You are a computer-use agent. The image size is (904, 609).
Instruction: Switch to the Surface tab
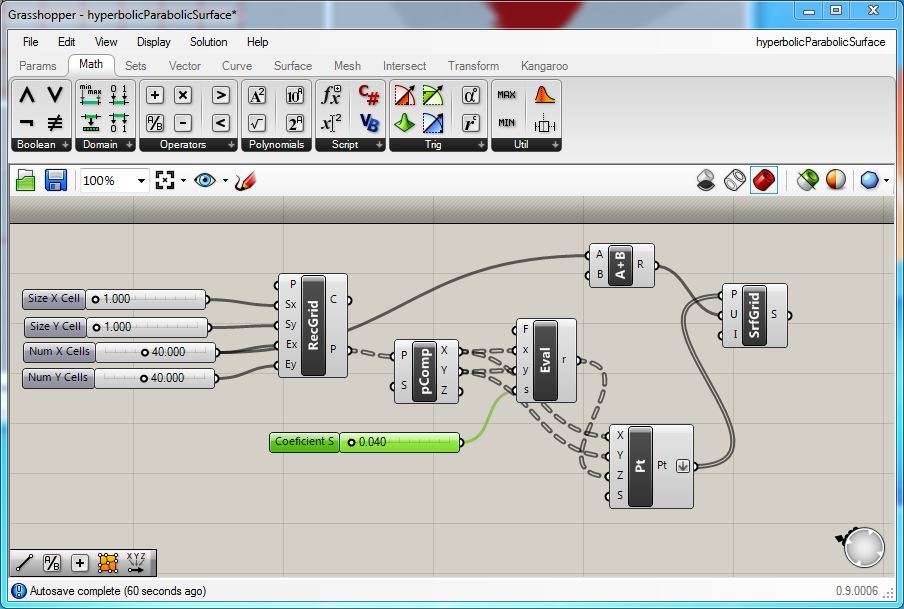point(293,66)
